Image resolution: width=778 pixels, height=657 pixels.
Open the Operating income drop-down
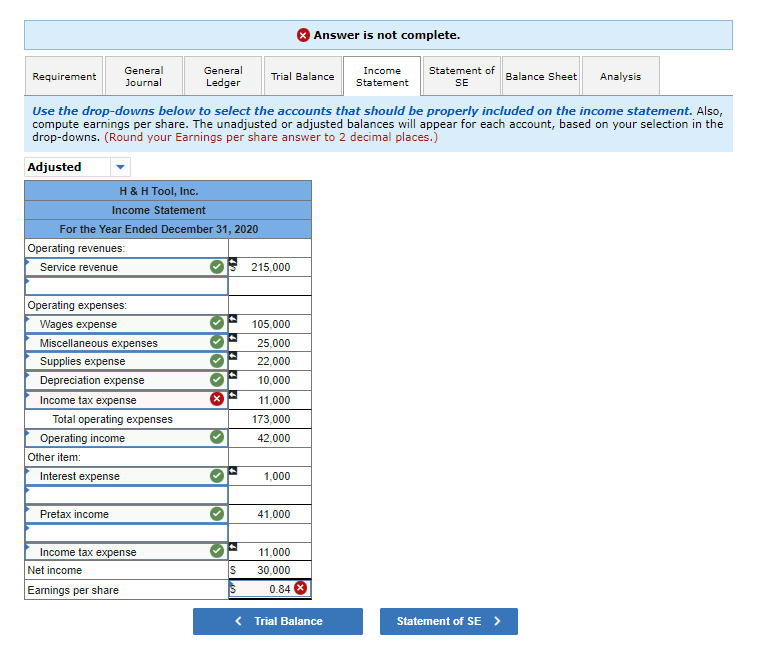[x=127, y=438]
